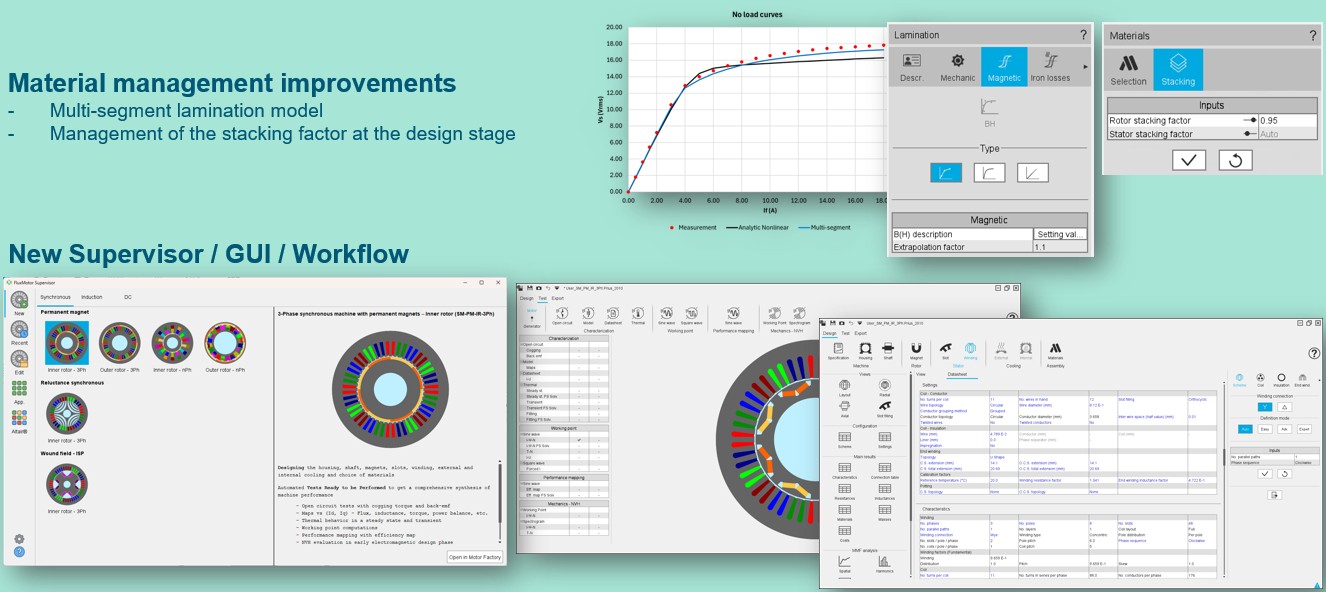
Task: Click the Open in Motor Factory button
Action: (475, 557)
